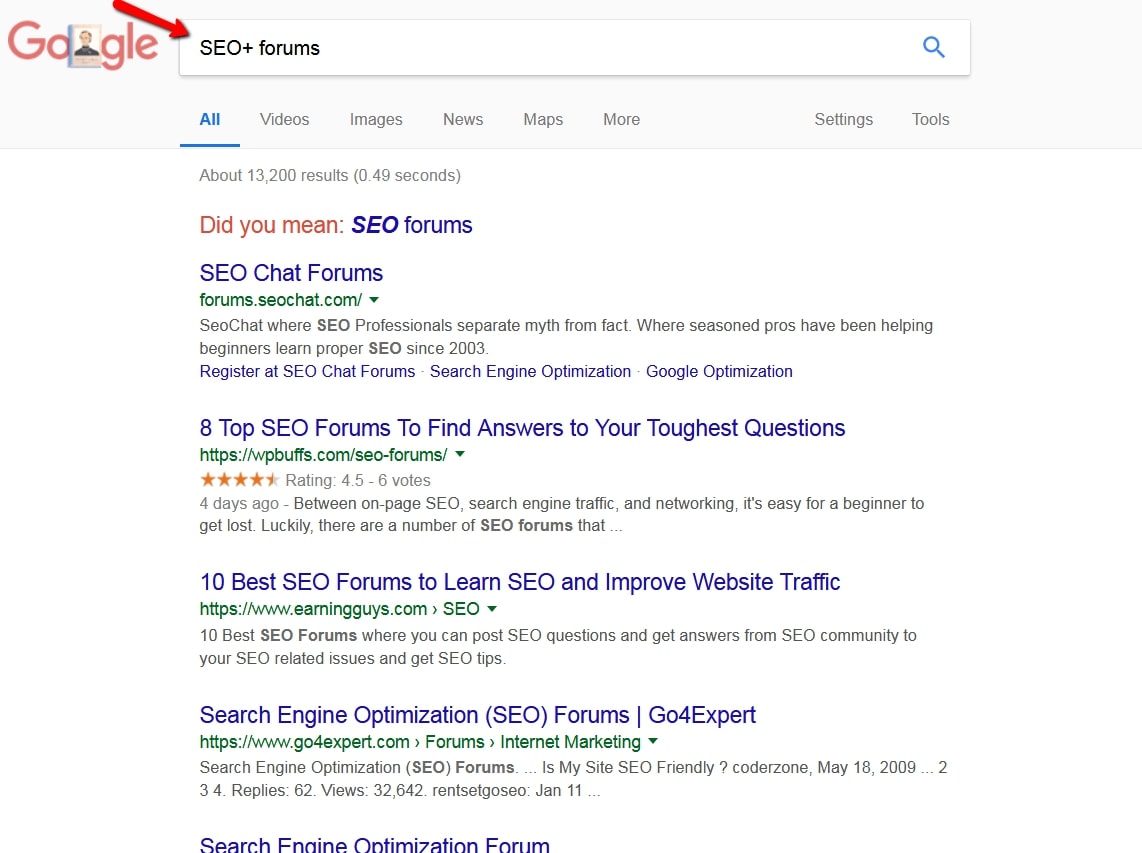Image resolution: width=1142 pixels, height=853 pixels.
Task: Open the Settings menu
Action: pyautogui.click(x=843, y=119)
